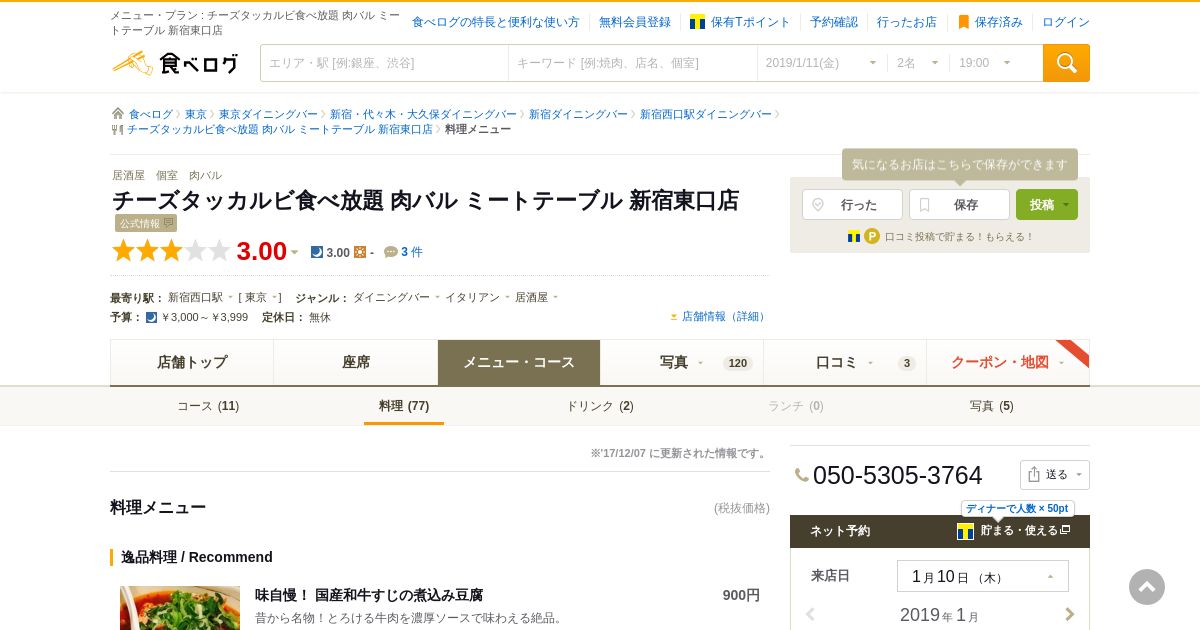This screenshot has height=630, width=1200.
Task: Click 予約確認 link
Action: [x=834, y=22]
